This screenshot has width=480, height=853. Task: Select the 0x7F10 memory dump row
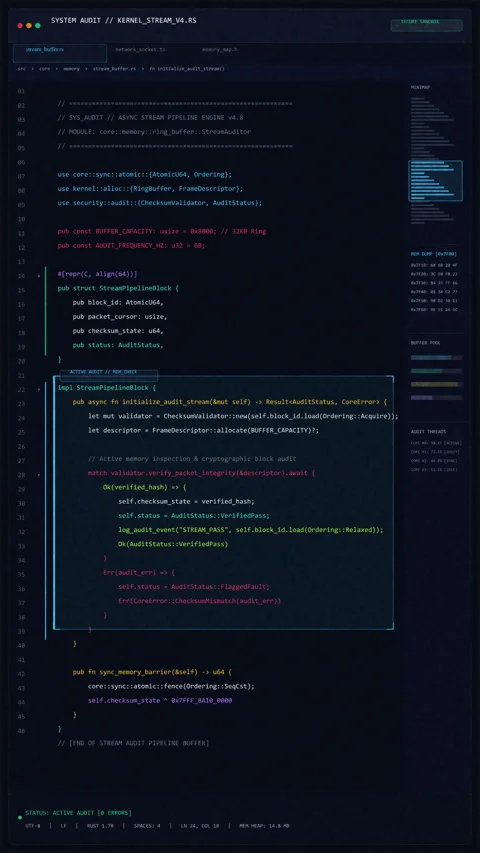[x=434, y=265]
